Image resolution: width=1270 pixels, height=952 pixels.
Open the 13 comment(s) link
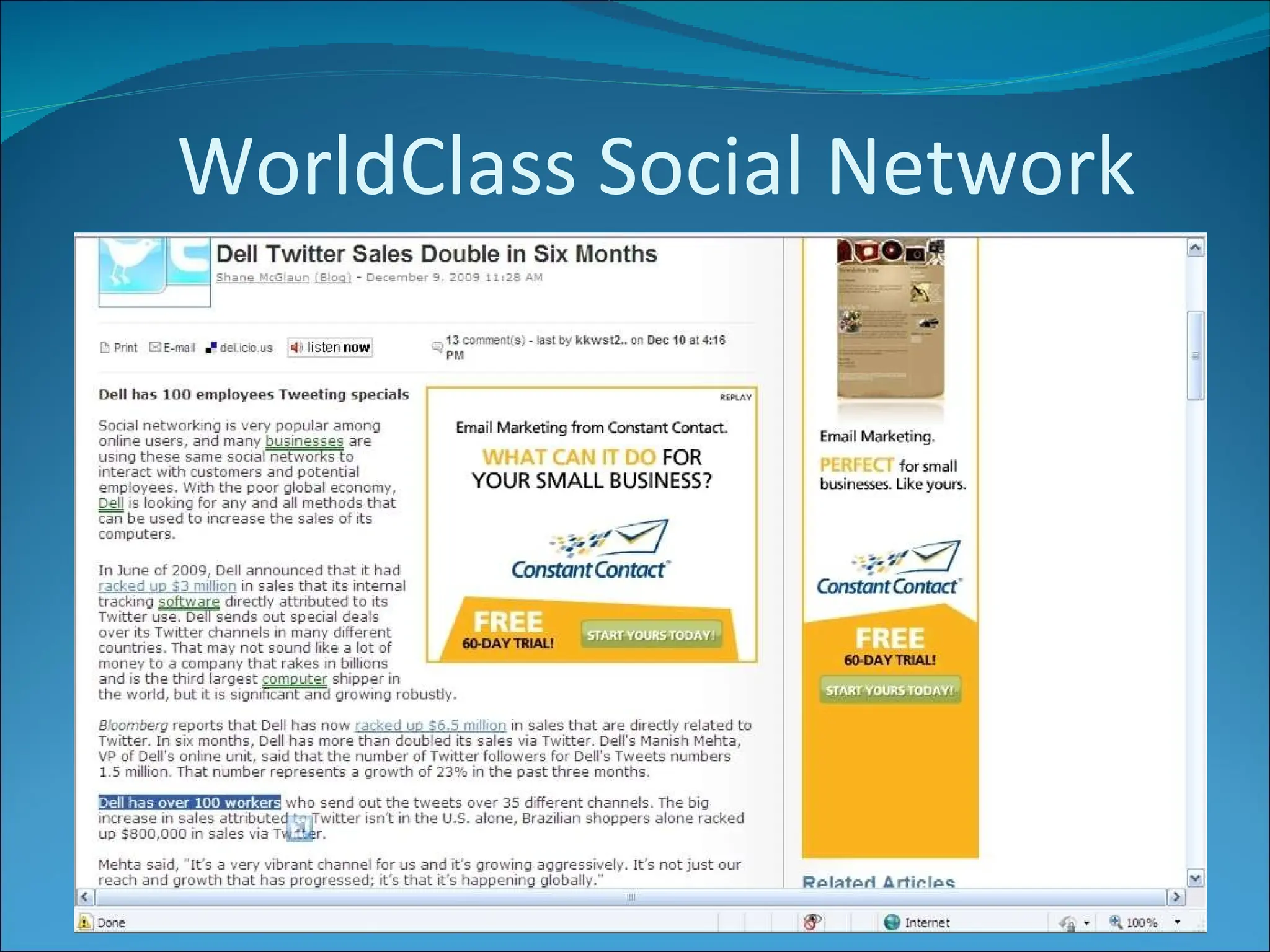[486, 340]
